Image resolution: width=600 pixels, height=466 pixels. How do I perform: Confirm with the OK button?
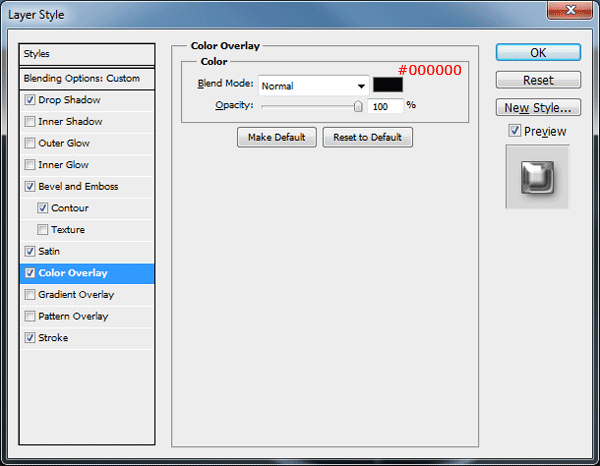(538, 52)
